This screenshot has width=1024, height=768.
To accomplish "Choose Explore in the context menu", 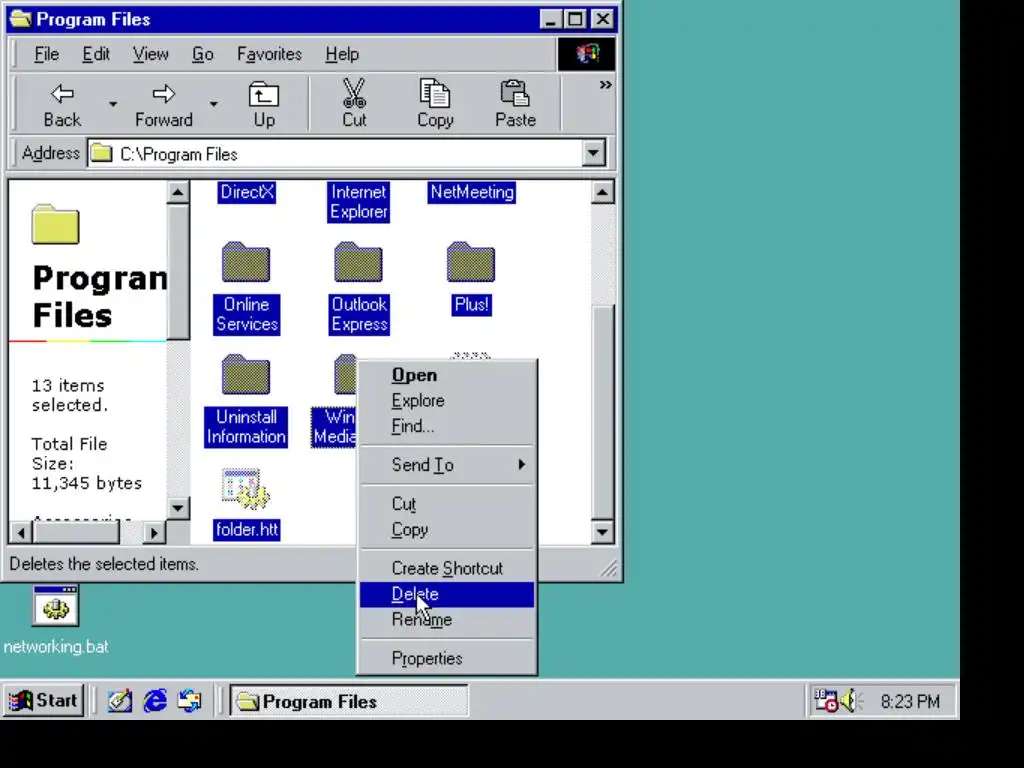I will 447,400.
